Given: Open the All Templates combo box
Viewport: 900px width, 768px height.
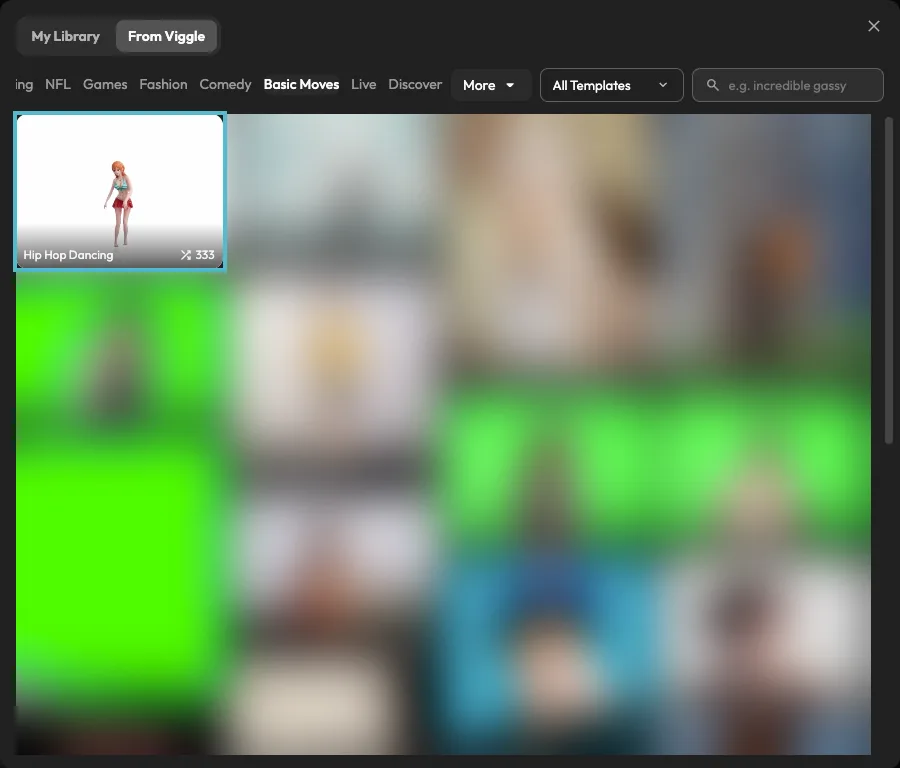Looking at the screenshot, I should [611, 85].
